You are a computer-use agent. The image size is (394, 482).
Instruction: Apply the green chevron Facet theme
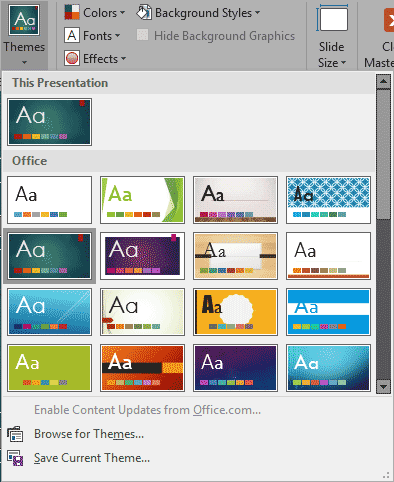click(142, 200)
